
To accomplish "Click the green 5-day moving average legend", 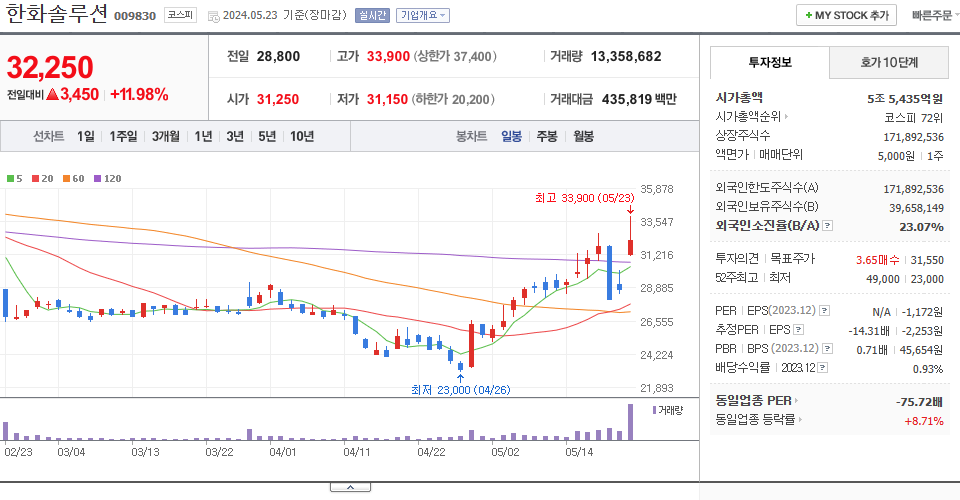I will click(x=14, y=179).
